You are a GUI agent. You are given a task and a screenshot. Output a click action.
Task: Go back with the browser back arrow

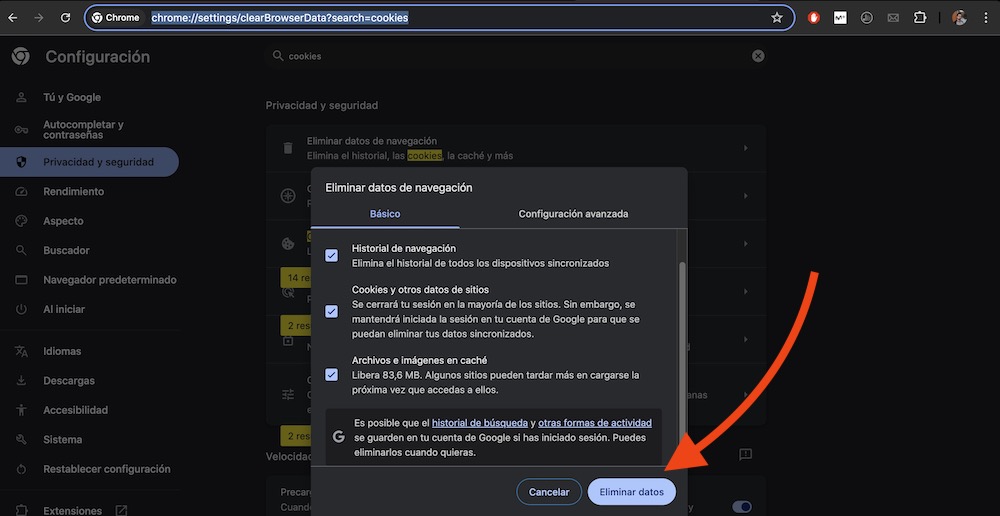click(x=13, y=18)
